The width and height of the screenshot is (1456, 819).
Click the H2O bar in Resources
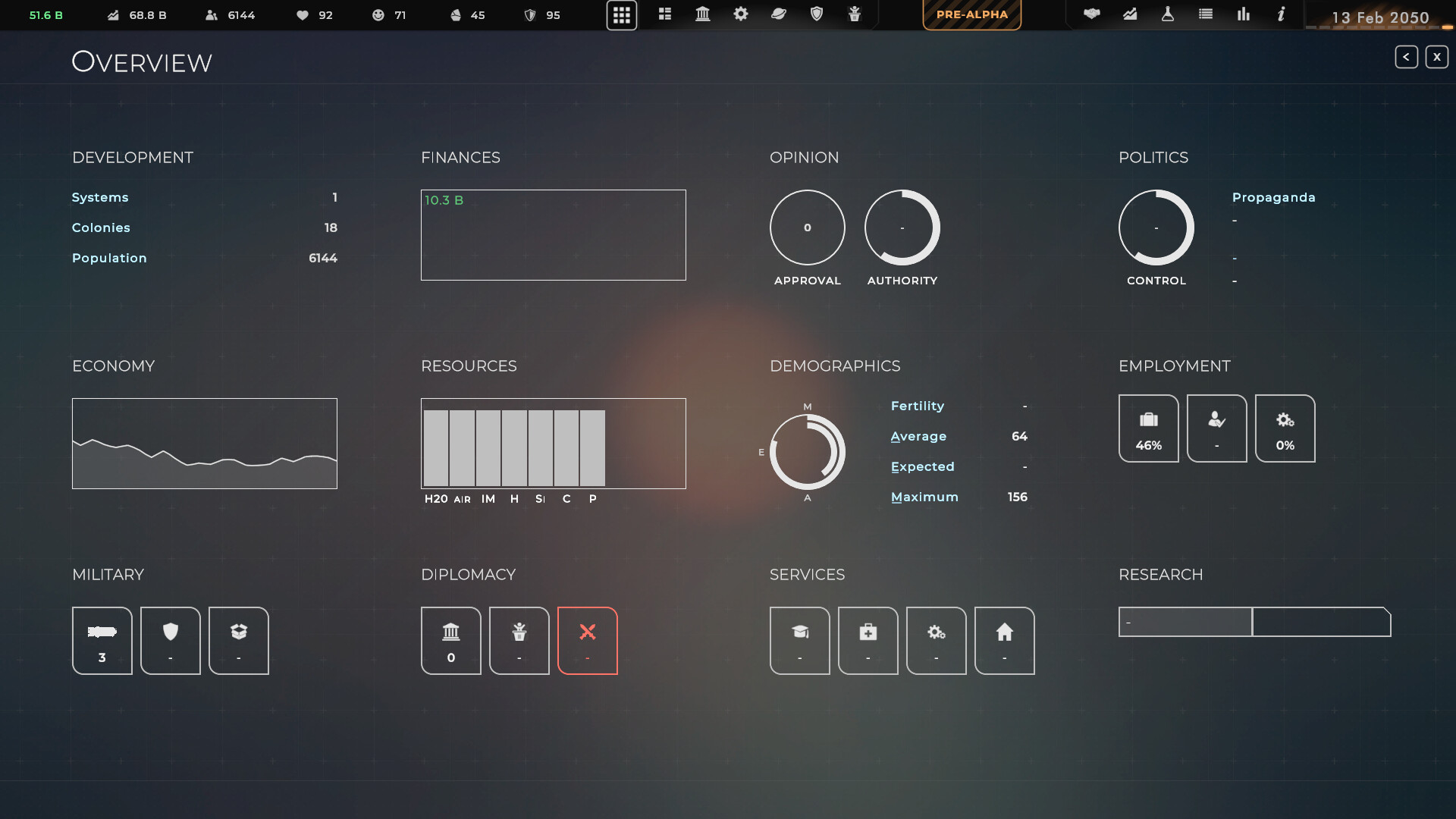click(435, 449)
